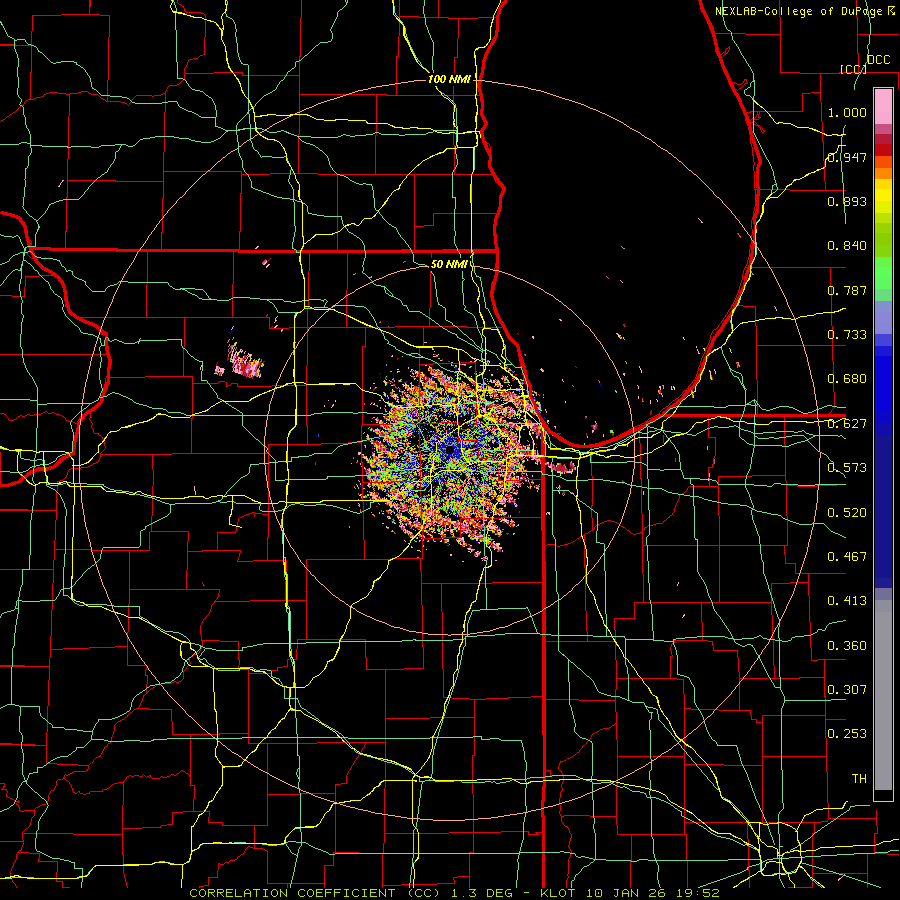Image resolution: width=900 pixels, height=900 pixels.
Task: Pick the bright green color bar segment
Action: click(883, 273)
